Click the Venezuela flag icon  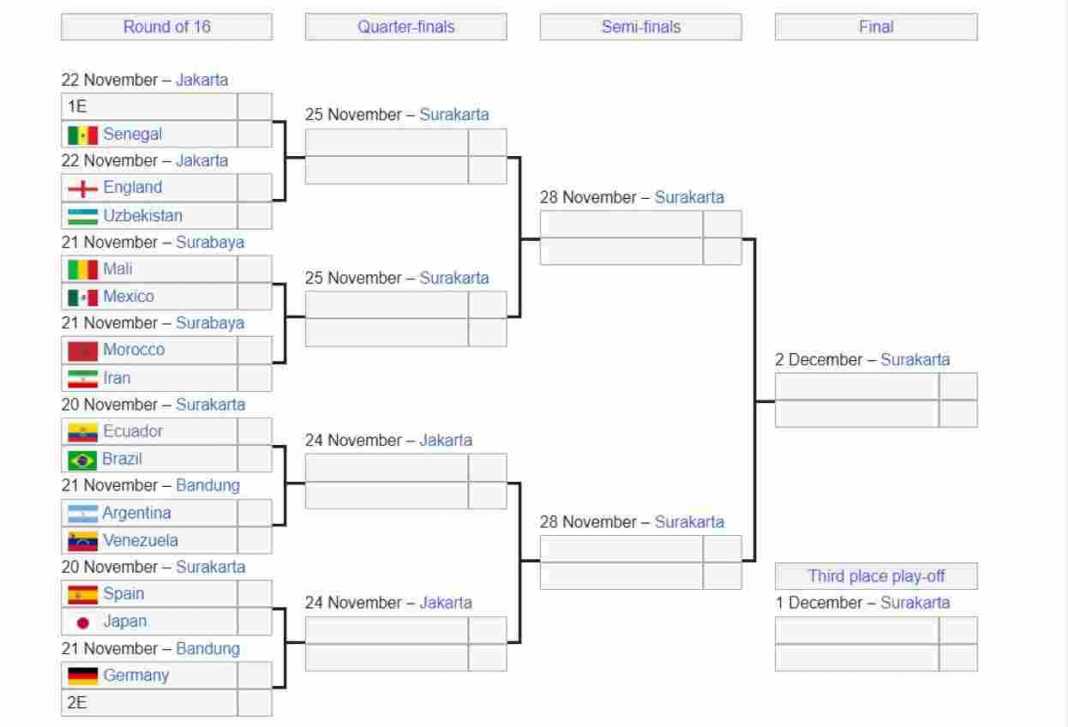coord(82,541)
